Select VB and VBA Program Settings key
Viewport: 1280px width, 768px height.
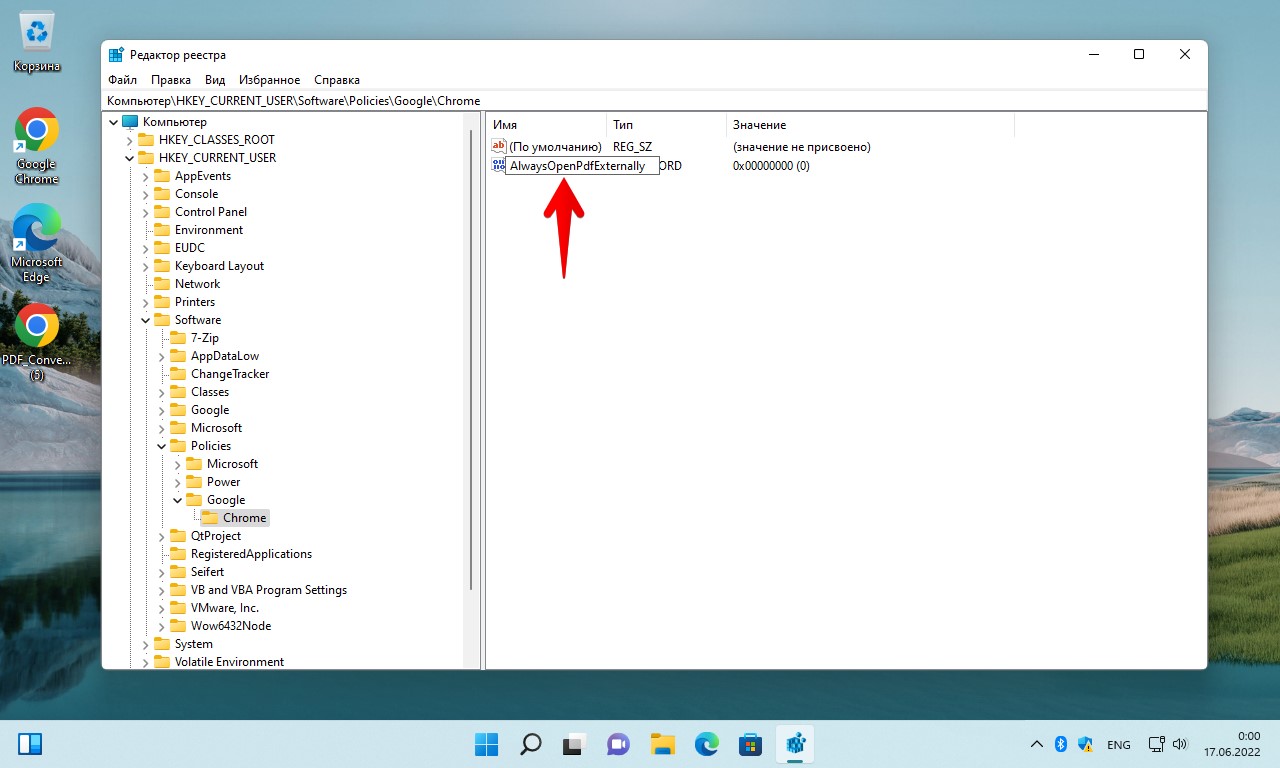coord(269,590)
